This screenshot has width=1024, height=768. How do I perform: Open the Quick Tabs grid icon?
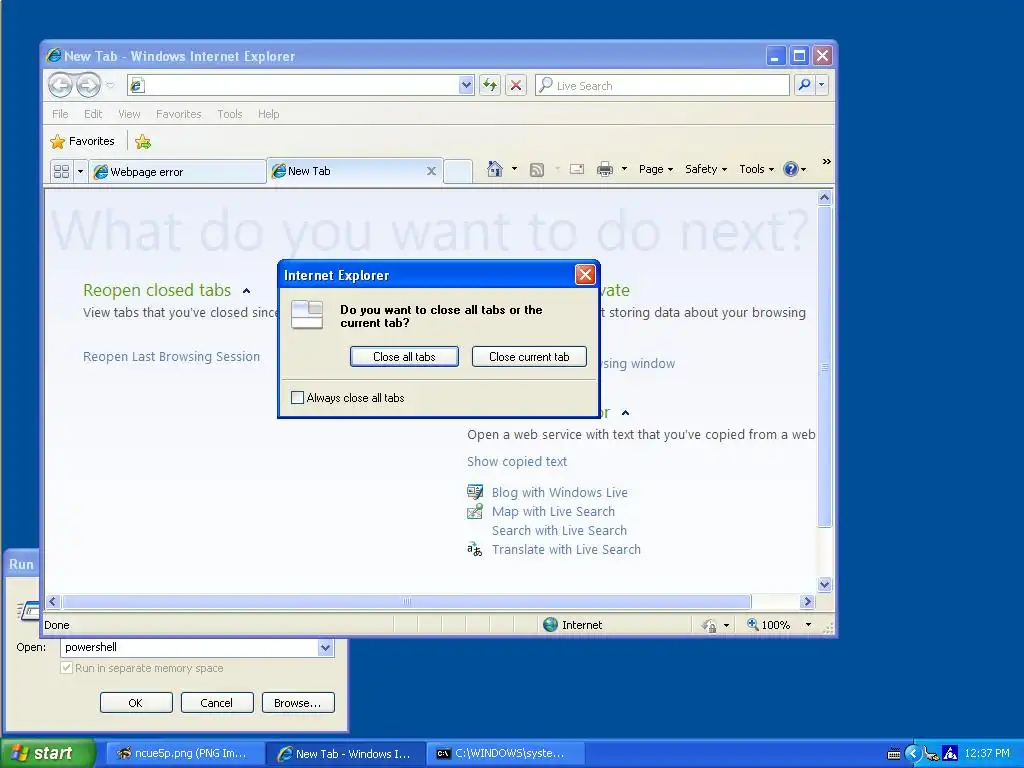coord(61,172)
